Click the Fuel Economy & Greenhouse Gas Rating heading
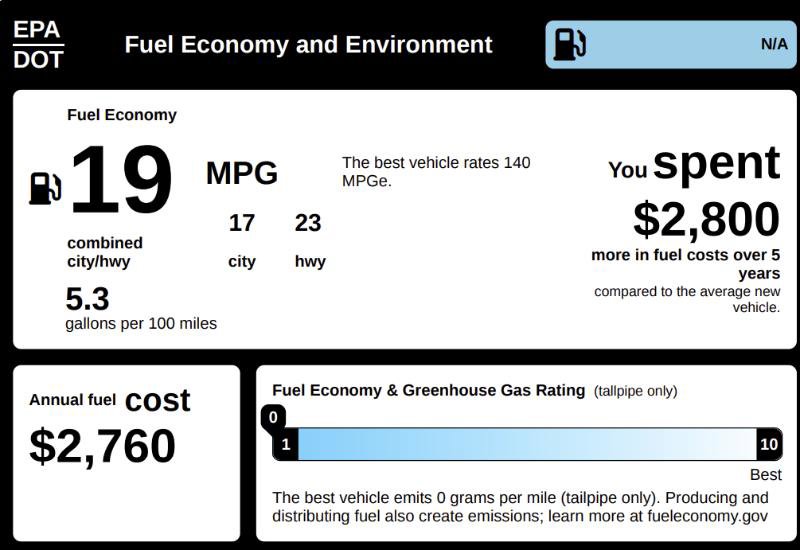800x550 pixels. click(x=429, y=390)
